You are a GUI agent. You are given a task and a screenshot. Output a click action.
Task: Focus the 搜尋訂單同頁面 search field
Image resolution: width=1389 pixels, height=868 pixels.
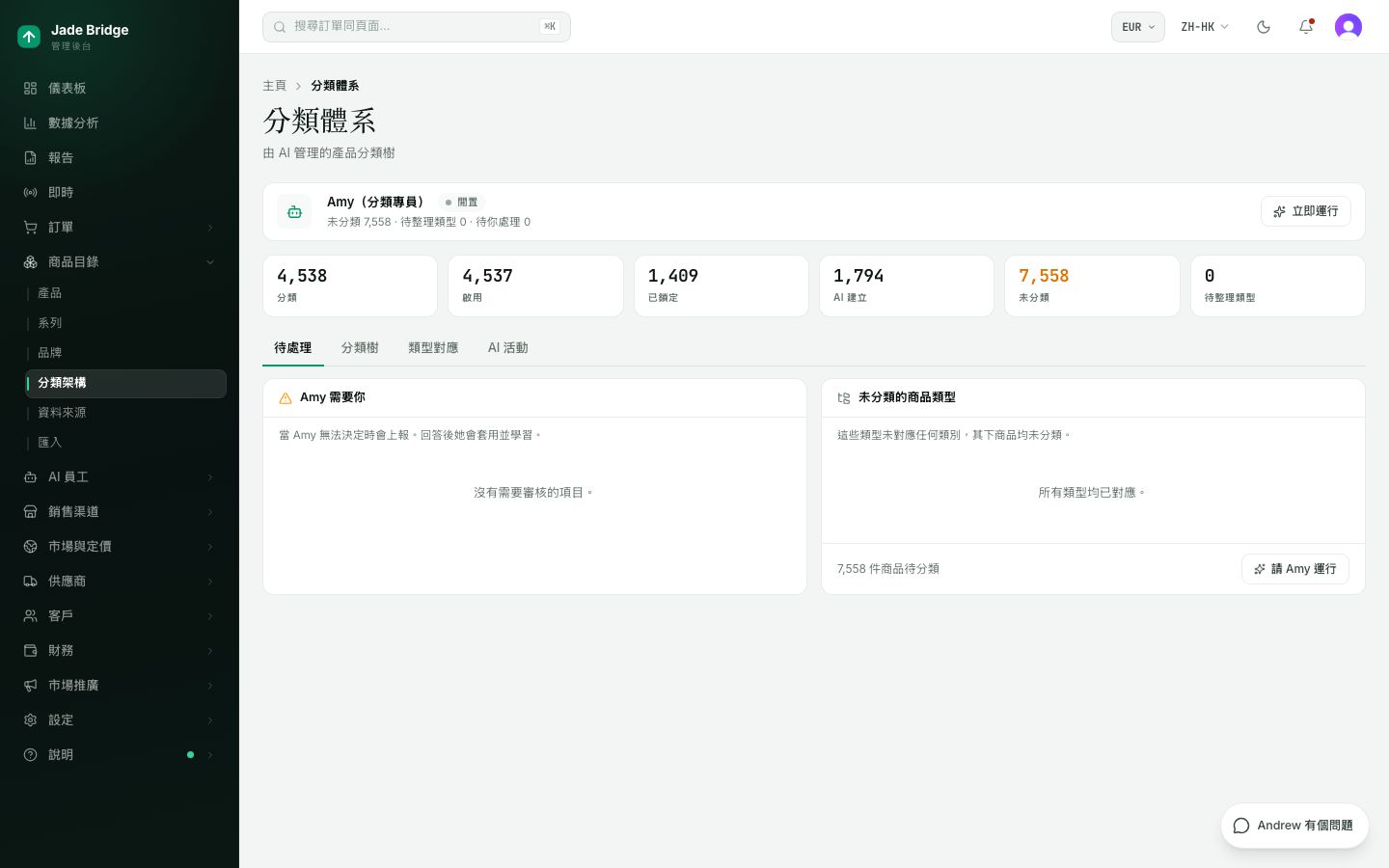[417, 27]
